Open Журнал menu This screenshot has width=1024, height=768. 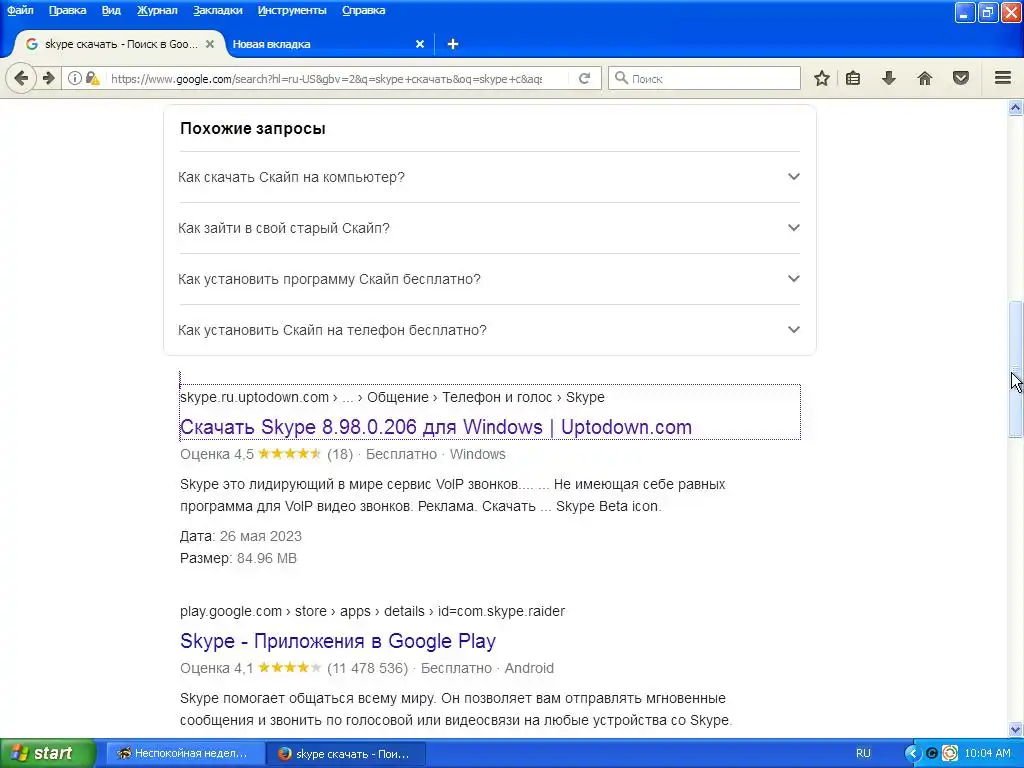[157, 10]
